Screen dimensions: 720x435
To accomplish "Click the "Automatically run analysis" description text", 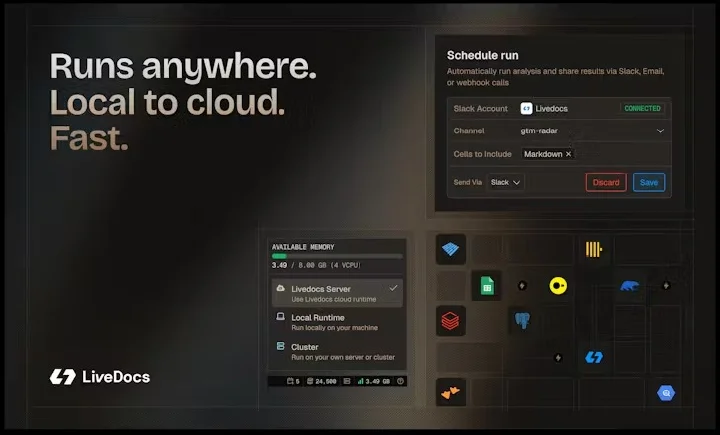I will tap(555, 77).
